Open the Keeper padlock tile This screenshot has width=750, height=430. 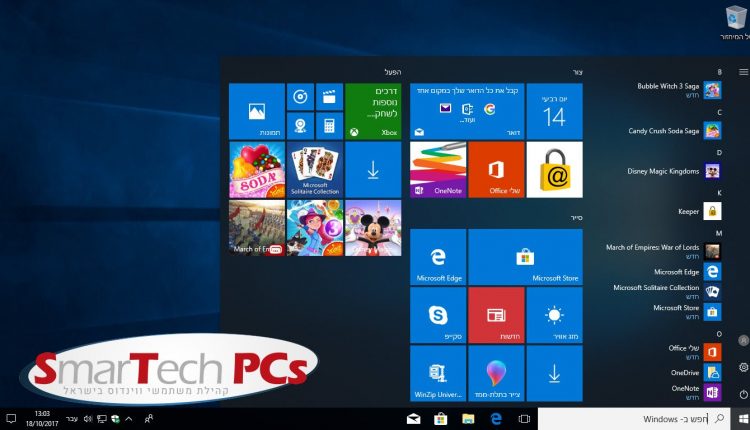(x=554, y=170)
